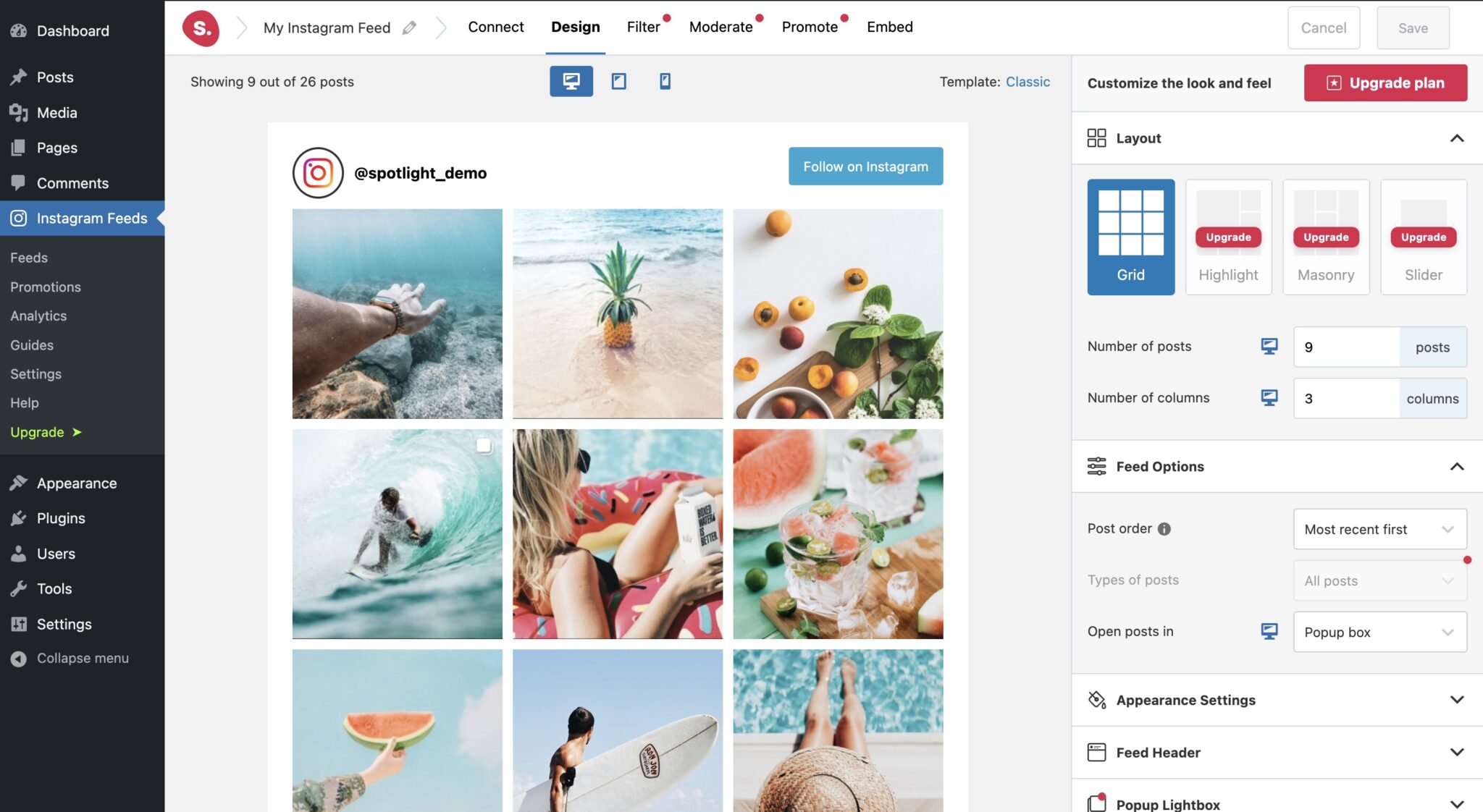Open the green Upgrade sidebar link
Viewport: 1483px width, 812px height.
click(46, 432)
